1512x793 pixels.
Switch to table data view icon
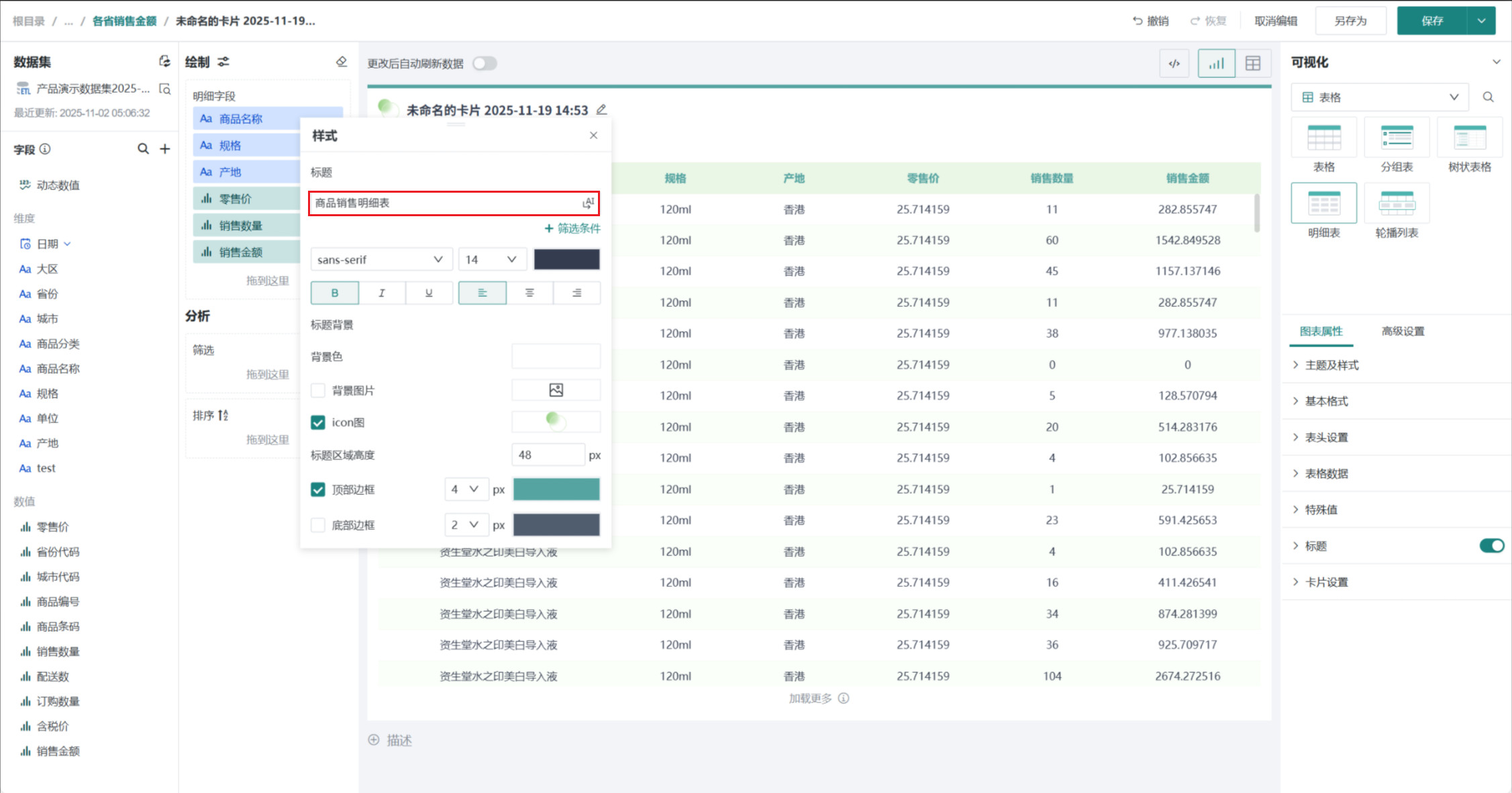click(x=1252, y=64)
